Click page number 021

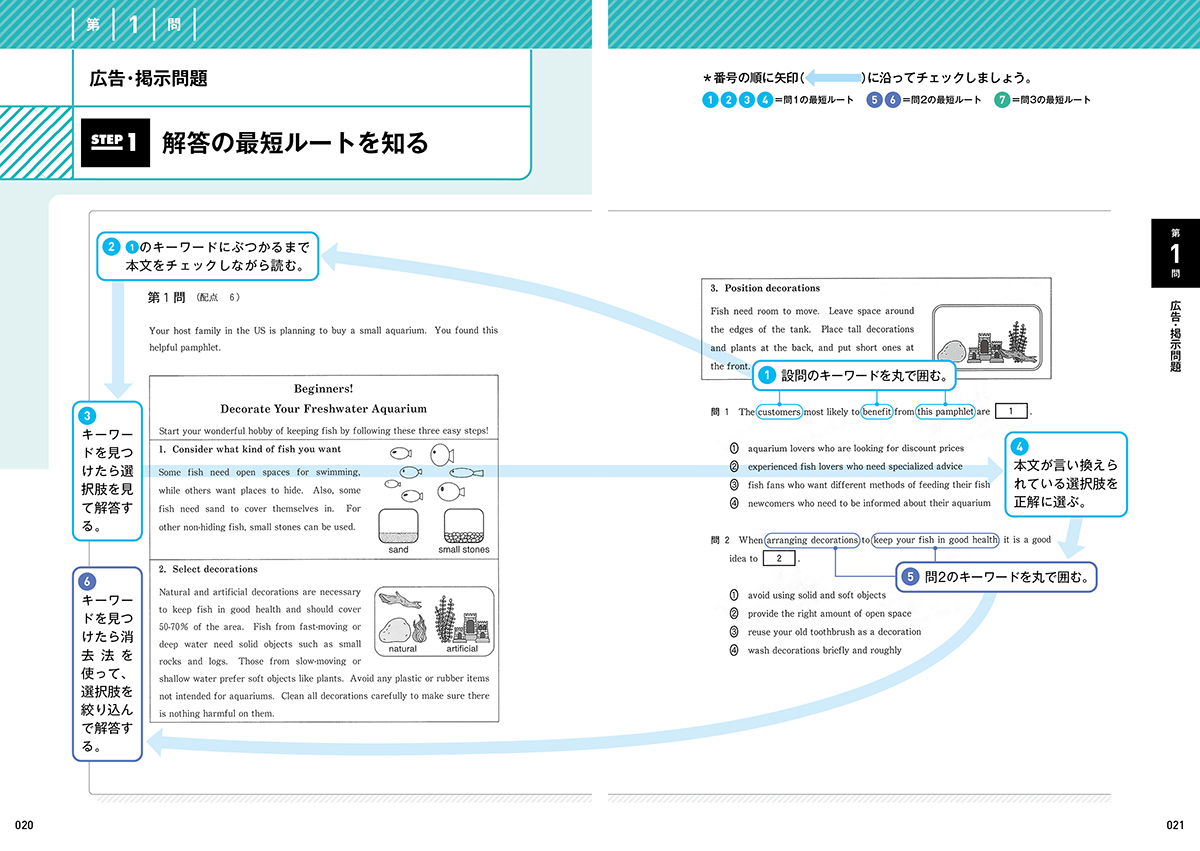[1175, 825]
